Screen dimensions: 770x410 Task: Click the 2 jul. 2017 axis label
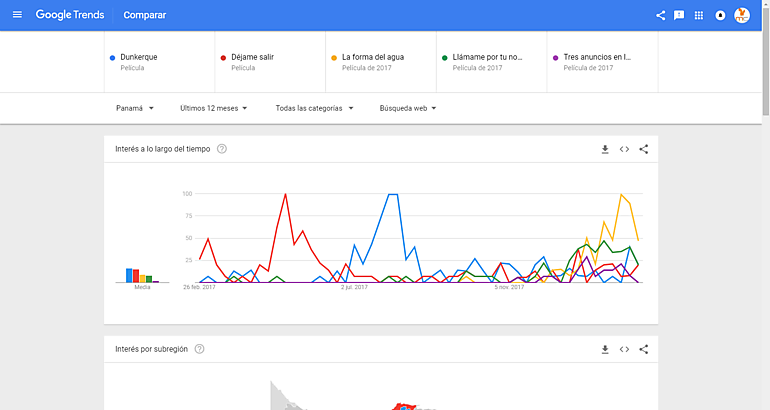[354, 287]
